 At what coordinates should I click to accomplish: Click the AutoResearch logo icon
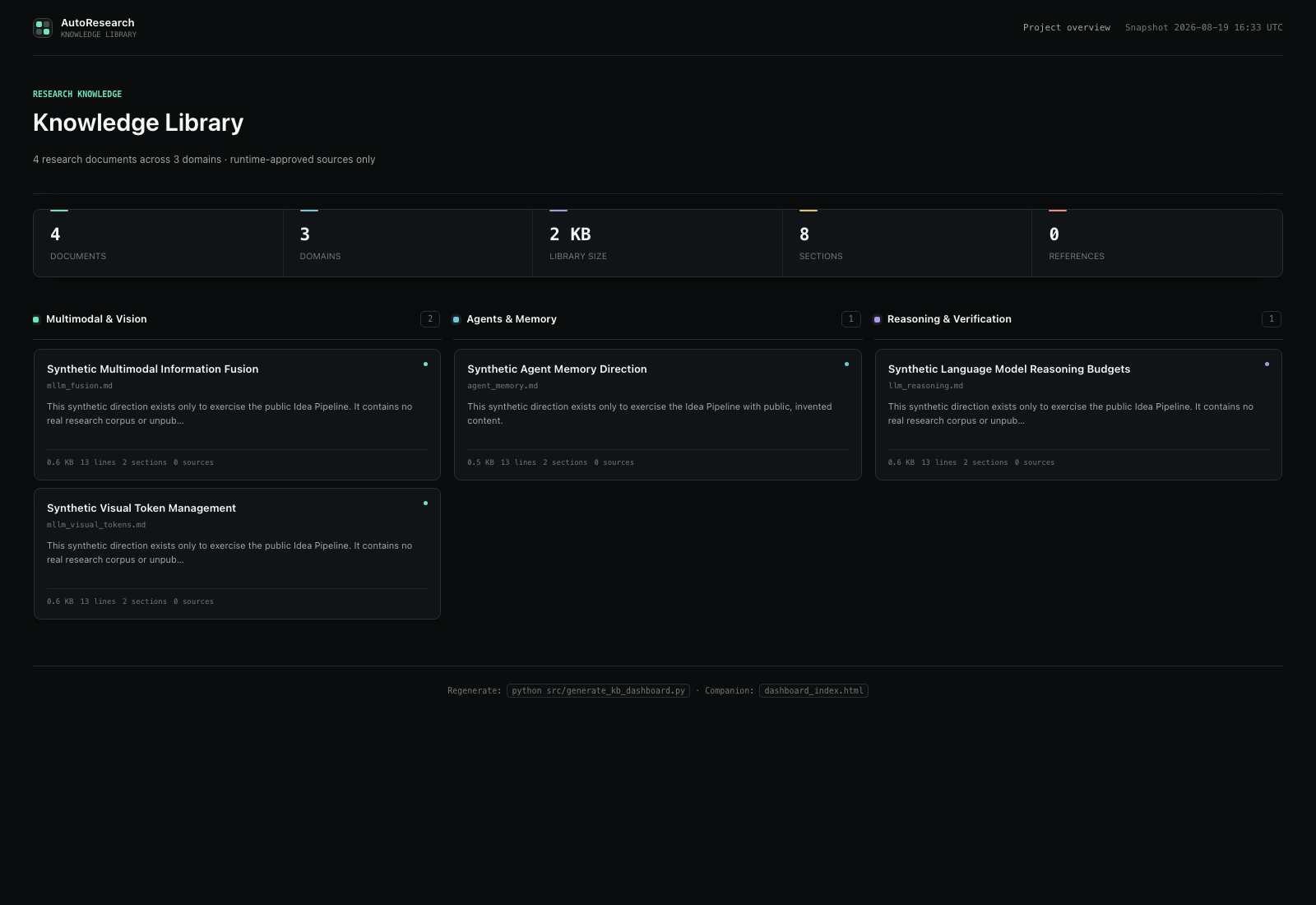[43, 28]
